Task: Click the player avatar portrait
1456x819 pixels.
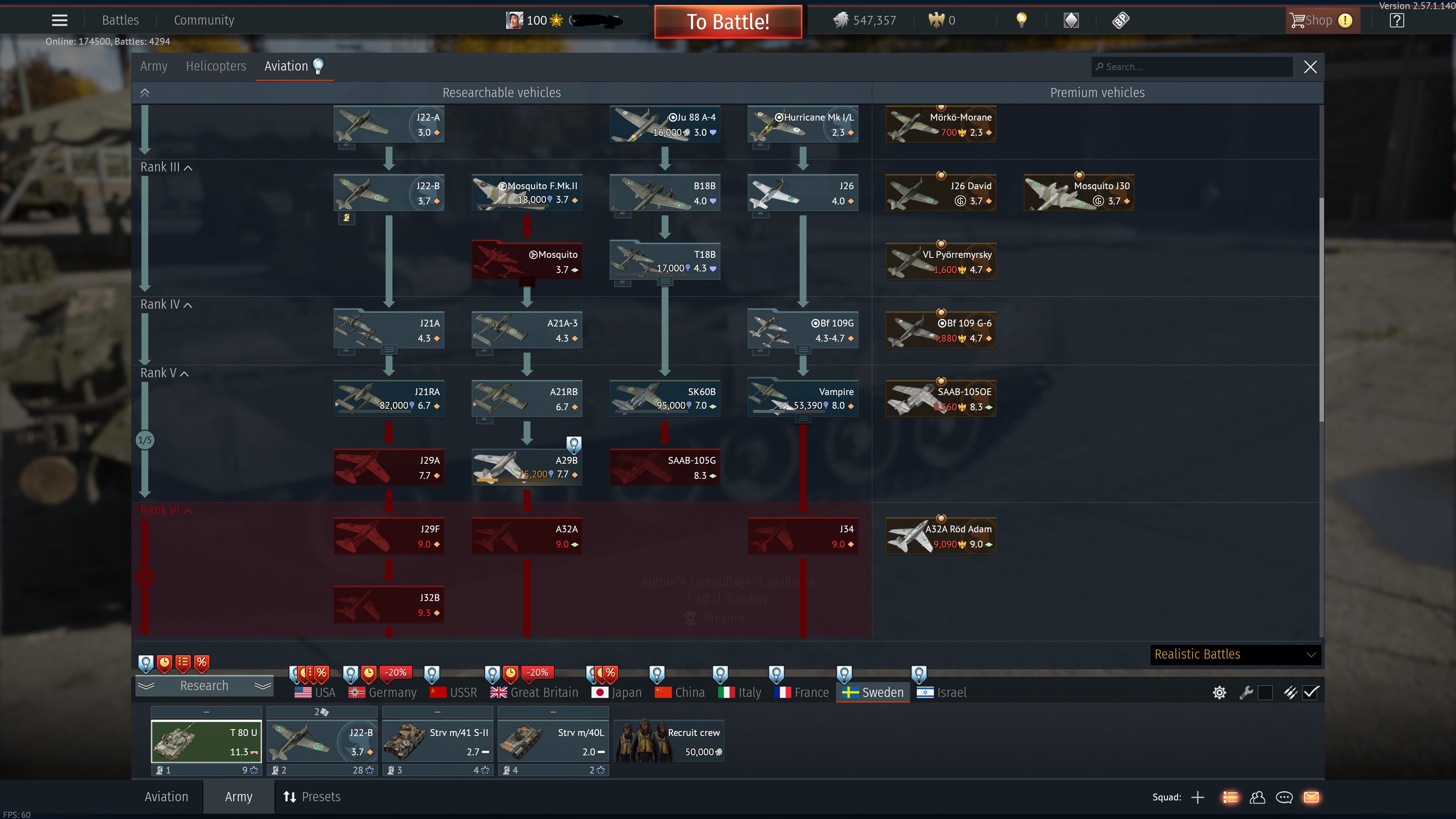Action: [x=514, y=20]
